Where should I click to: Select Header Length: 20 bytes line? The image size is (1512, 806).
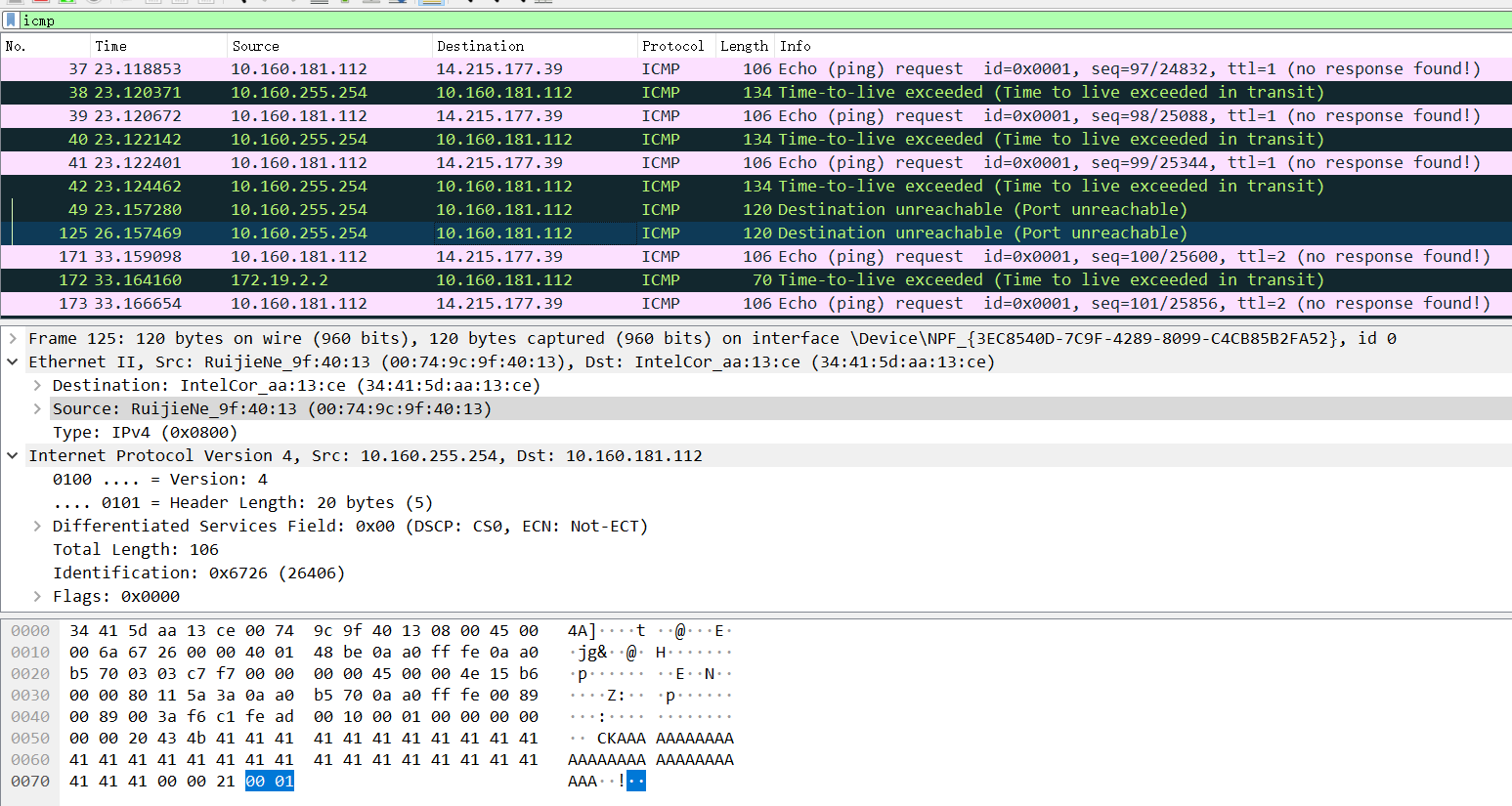click(x=242, y=502)
